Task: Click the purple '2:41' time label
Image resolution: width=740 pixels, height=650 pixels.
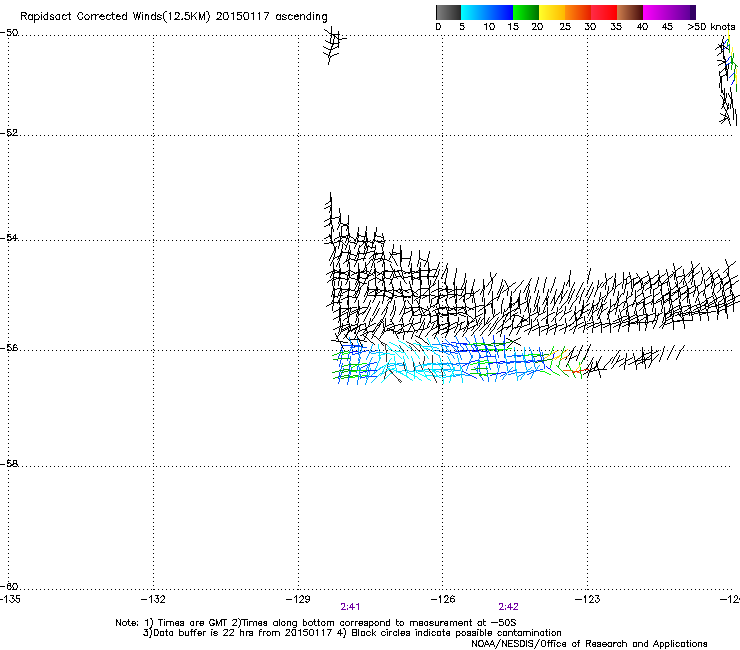Action: pos(350,607)
